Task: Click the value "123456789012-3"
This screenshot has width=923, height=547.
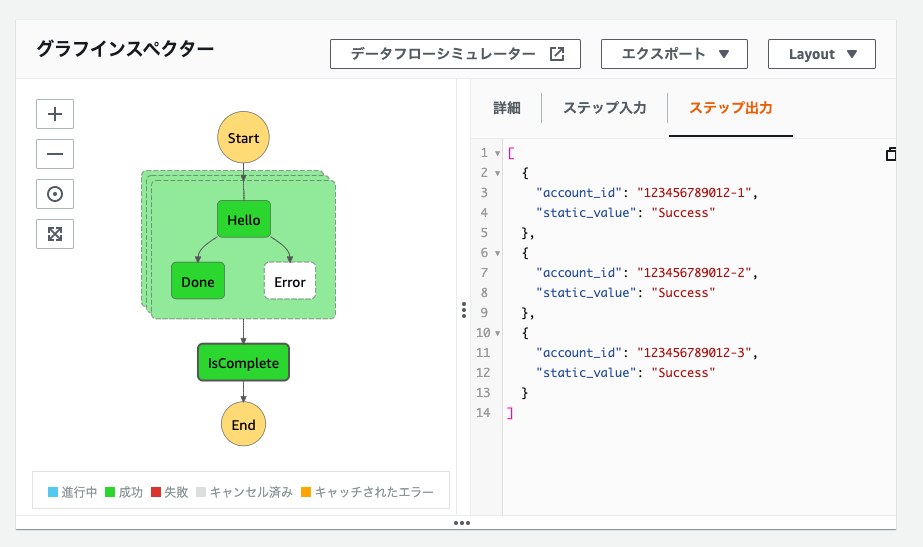Action: click(x=694, y=353)
